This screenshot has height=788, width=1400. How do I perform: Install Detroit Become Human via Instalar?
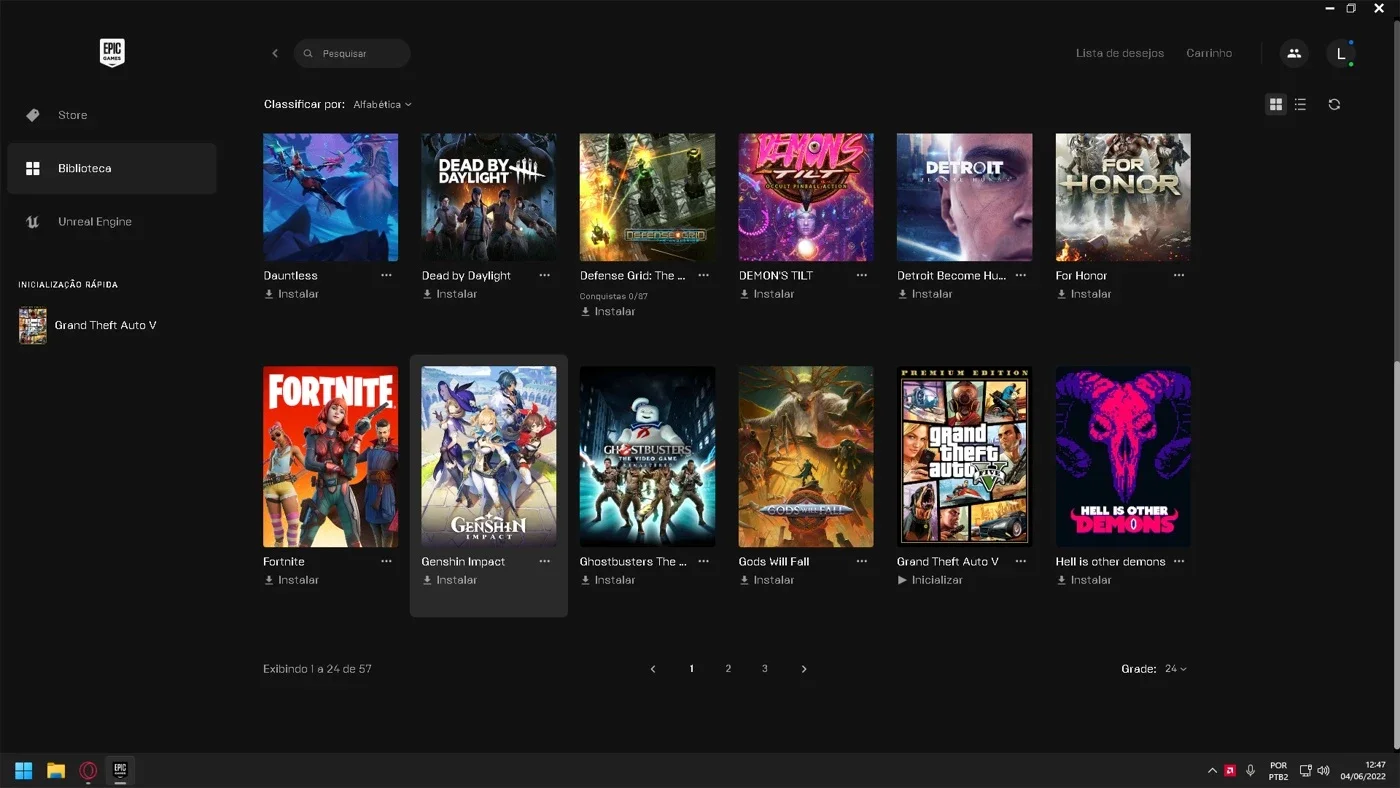[x=925, y=294]
